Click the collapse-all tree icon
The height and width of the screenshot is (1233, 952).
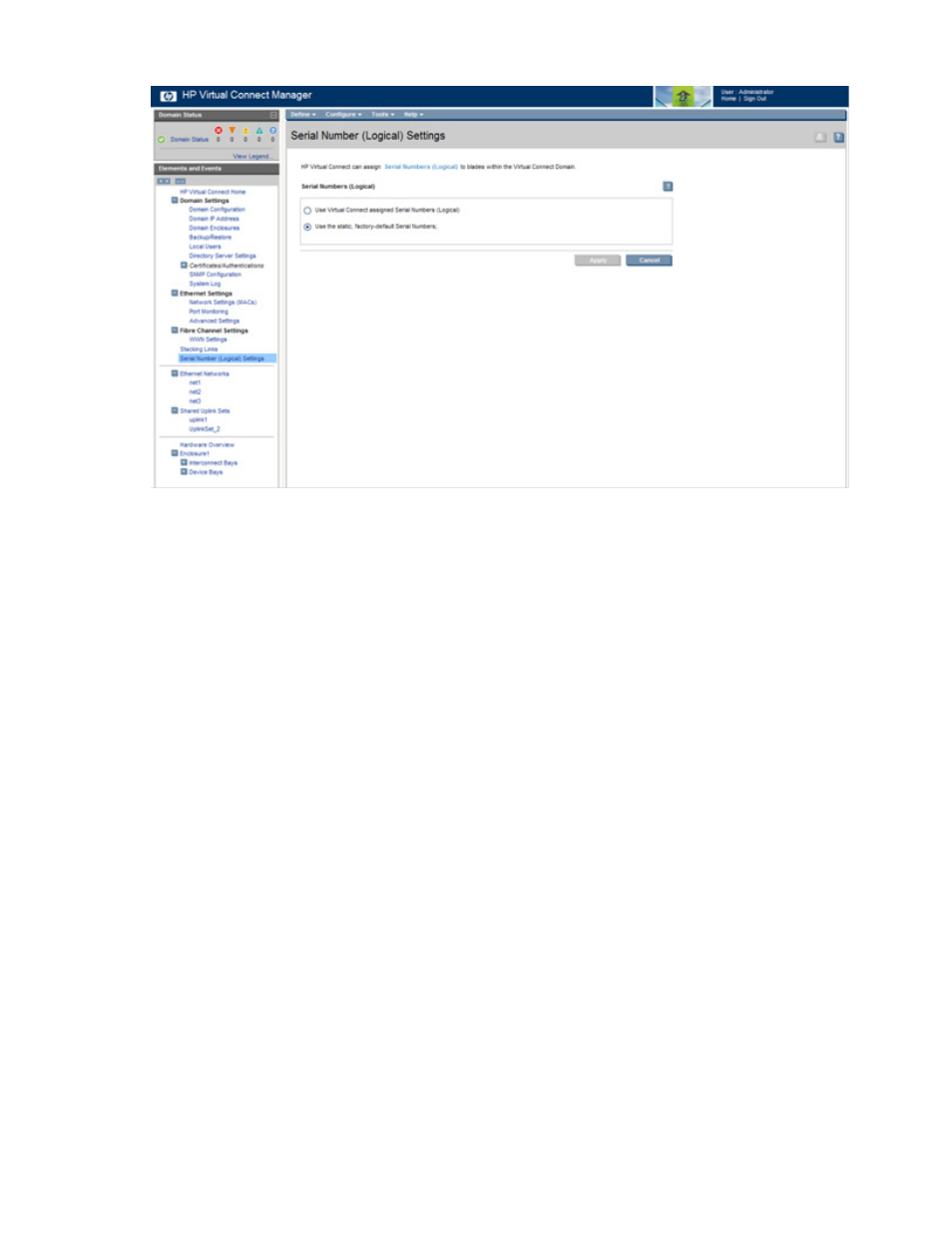coord(181,182)
